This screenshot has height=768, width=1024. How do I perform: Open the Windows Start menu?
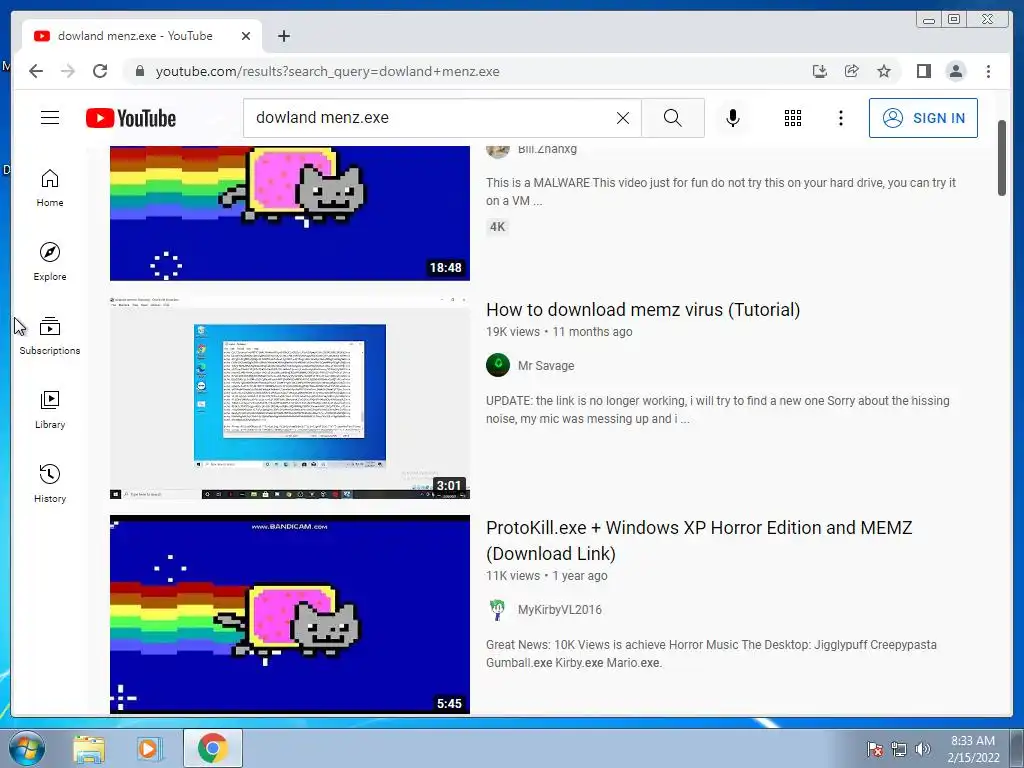click(26, 748)
